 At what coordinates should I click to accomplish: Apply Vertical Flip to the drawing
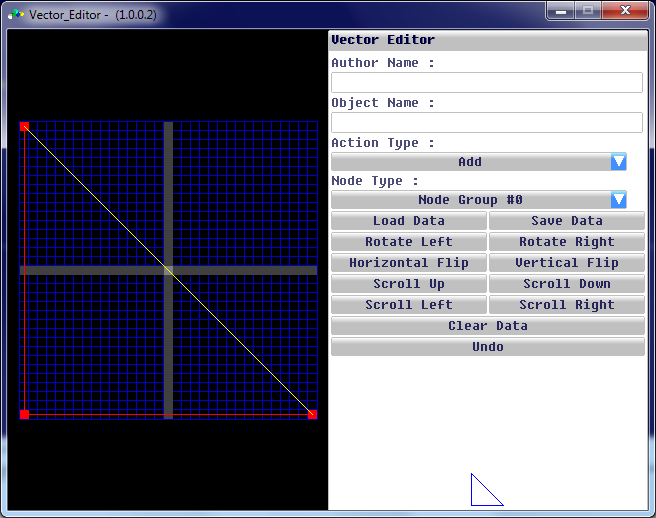click(x=566, y=263)
